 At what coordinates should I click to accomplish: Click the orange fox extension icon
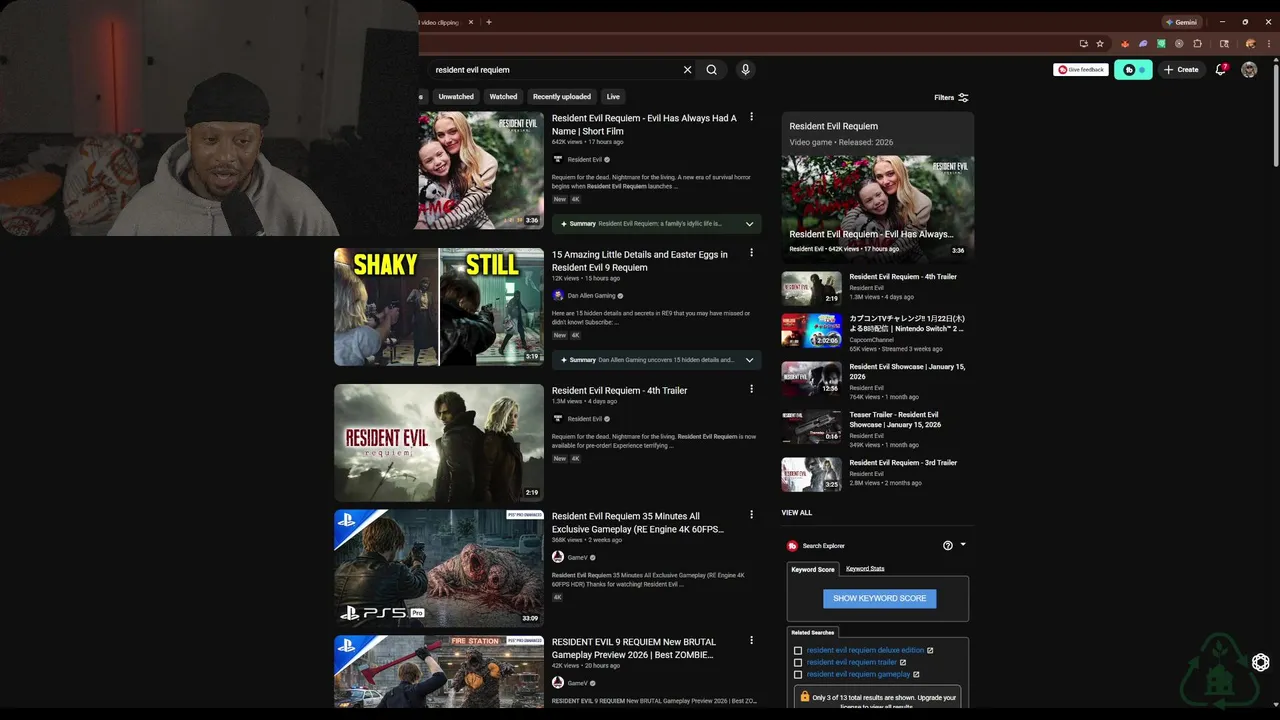(x=1125, y=44)
